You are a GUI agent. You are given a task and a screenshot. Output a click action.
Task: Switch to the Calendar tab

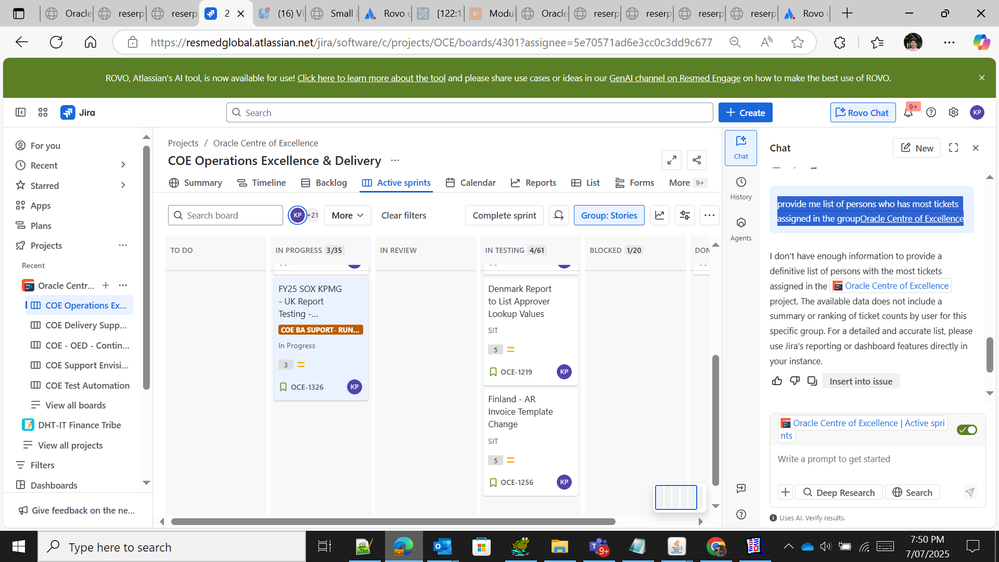click(470, 182)
